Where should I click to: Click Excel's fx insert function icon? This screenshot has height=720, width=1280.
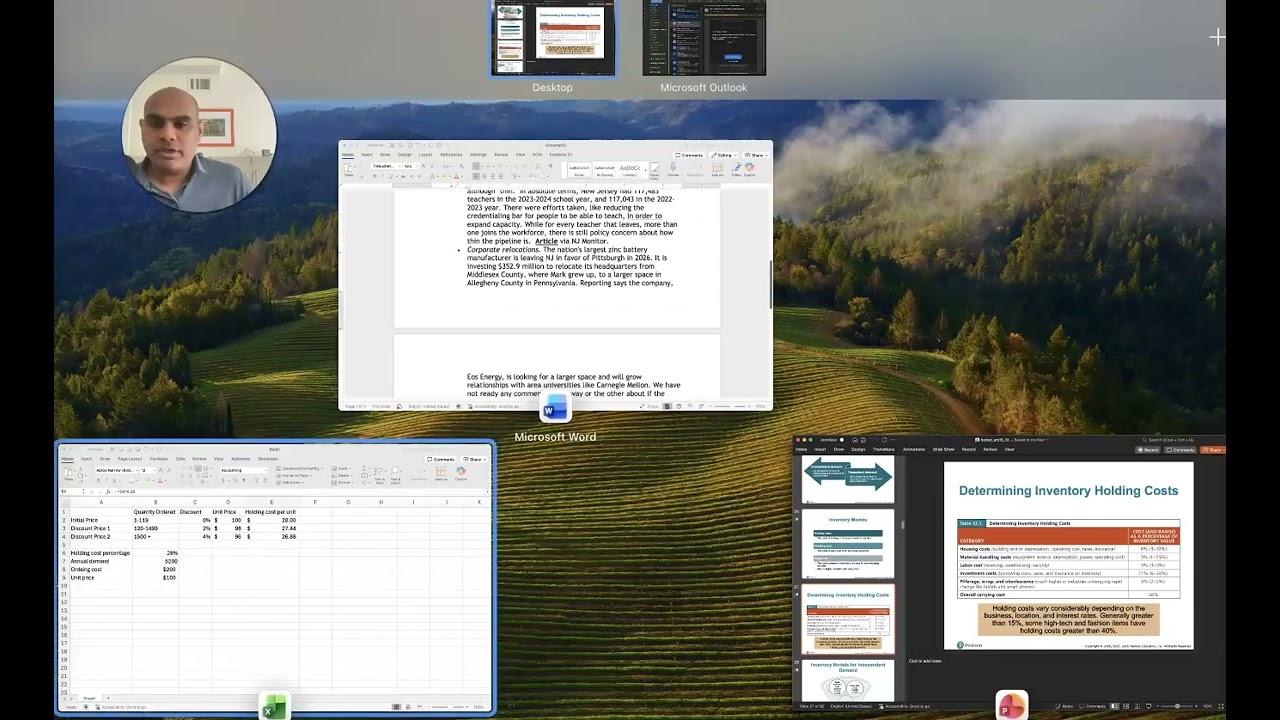108,491
